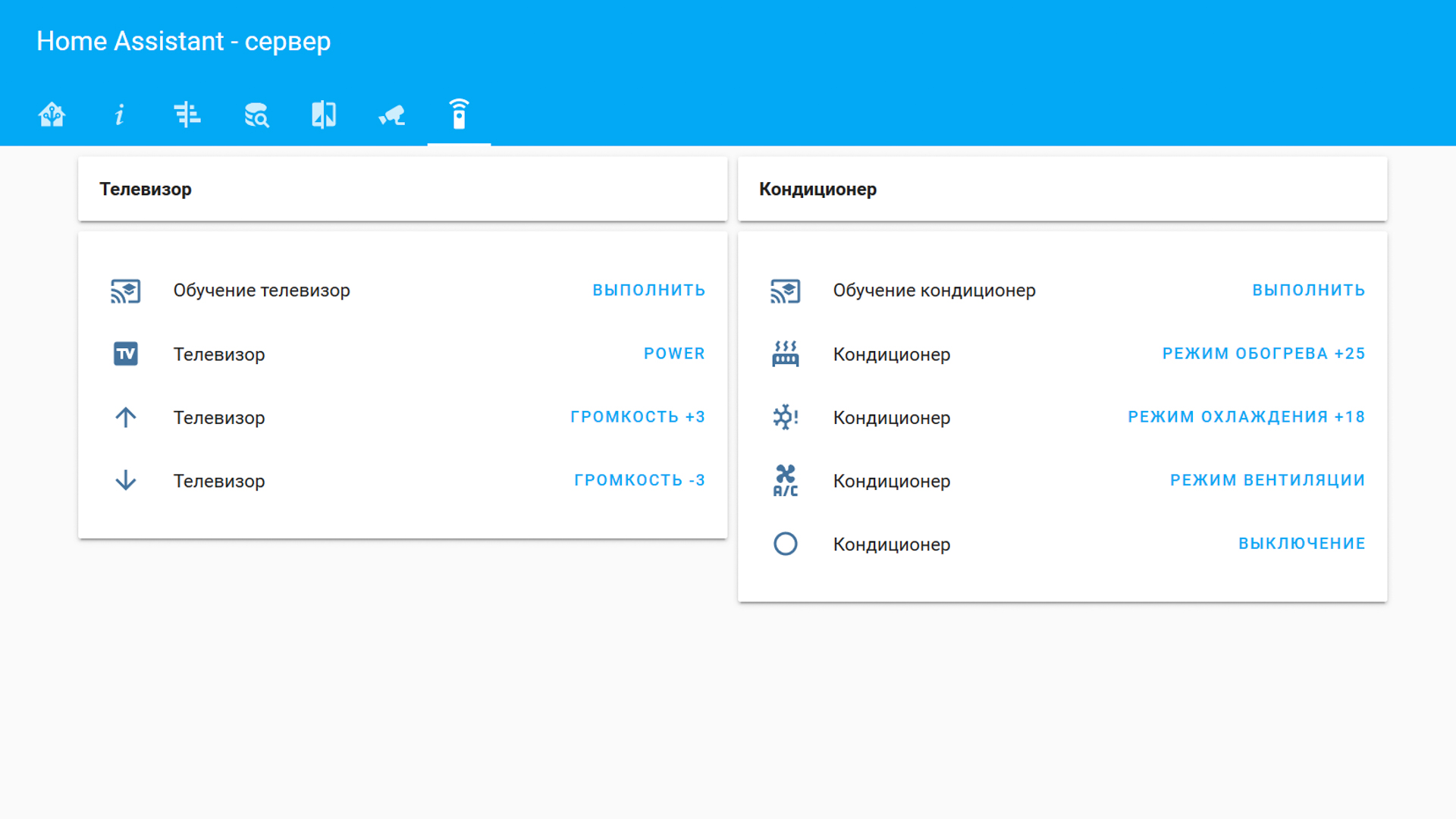1456x819 pixels.
Task: Click the snowflake cooling mode icon
Action: tap(785, 417)
